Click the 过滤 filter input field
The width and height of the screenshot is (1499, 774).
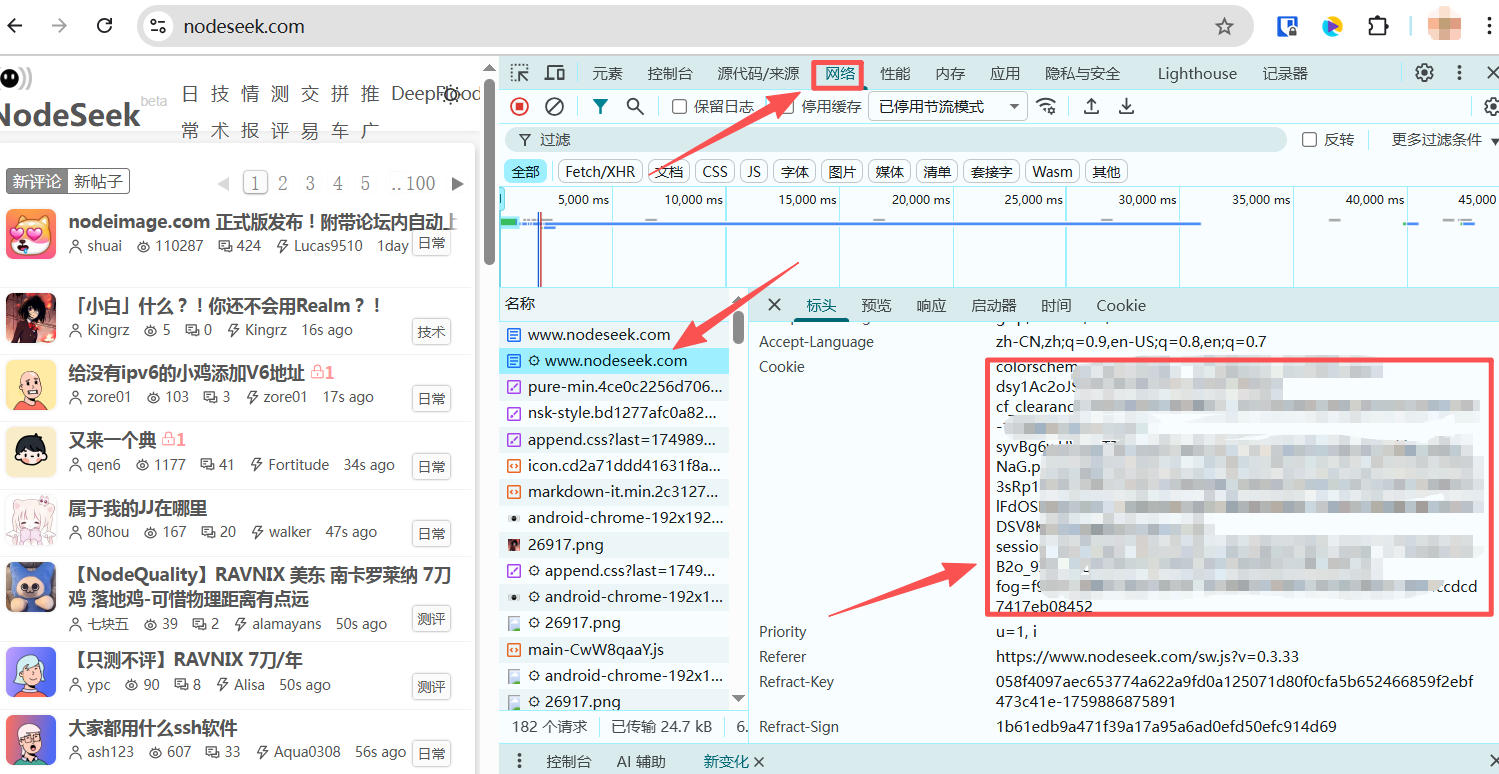tap(900, 140)
